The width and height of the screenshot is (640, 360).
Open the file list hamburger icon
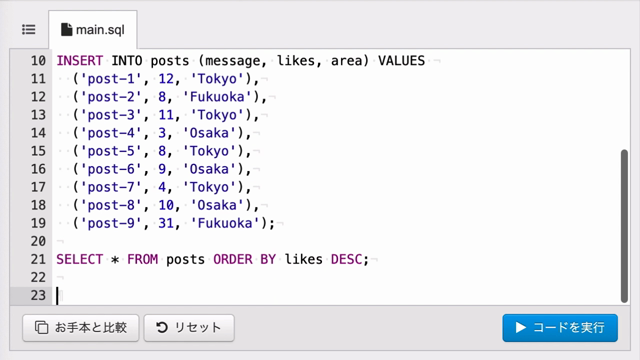29,30
